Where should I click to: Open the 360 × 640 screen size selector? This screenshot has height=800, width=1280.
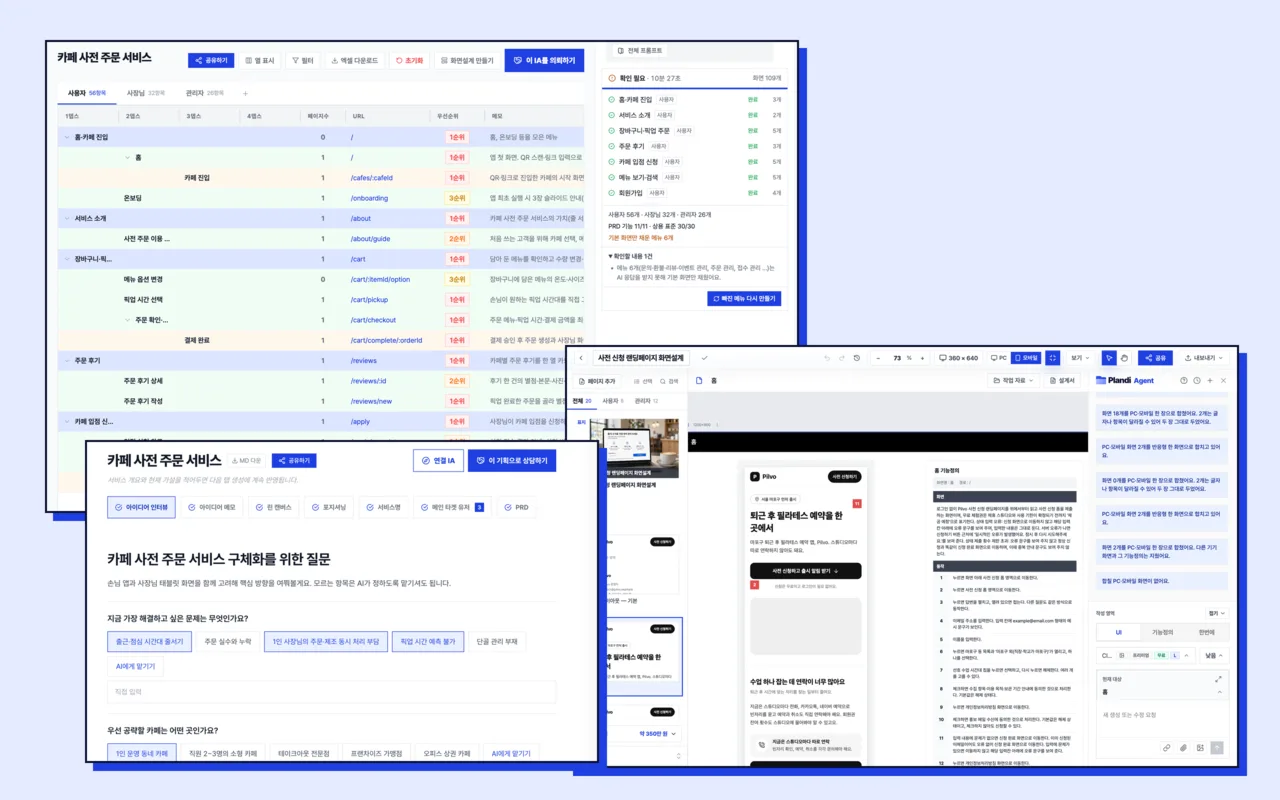[958, 357]
